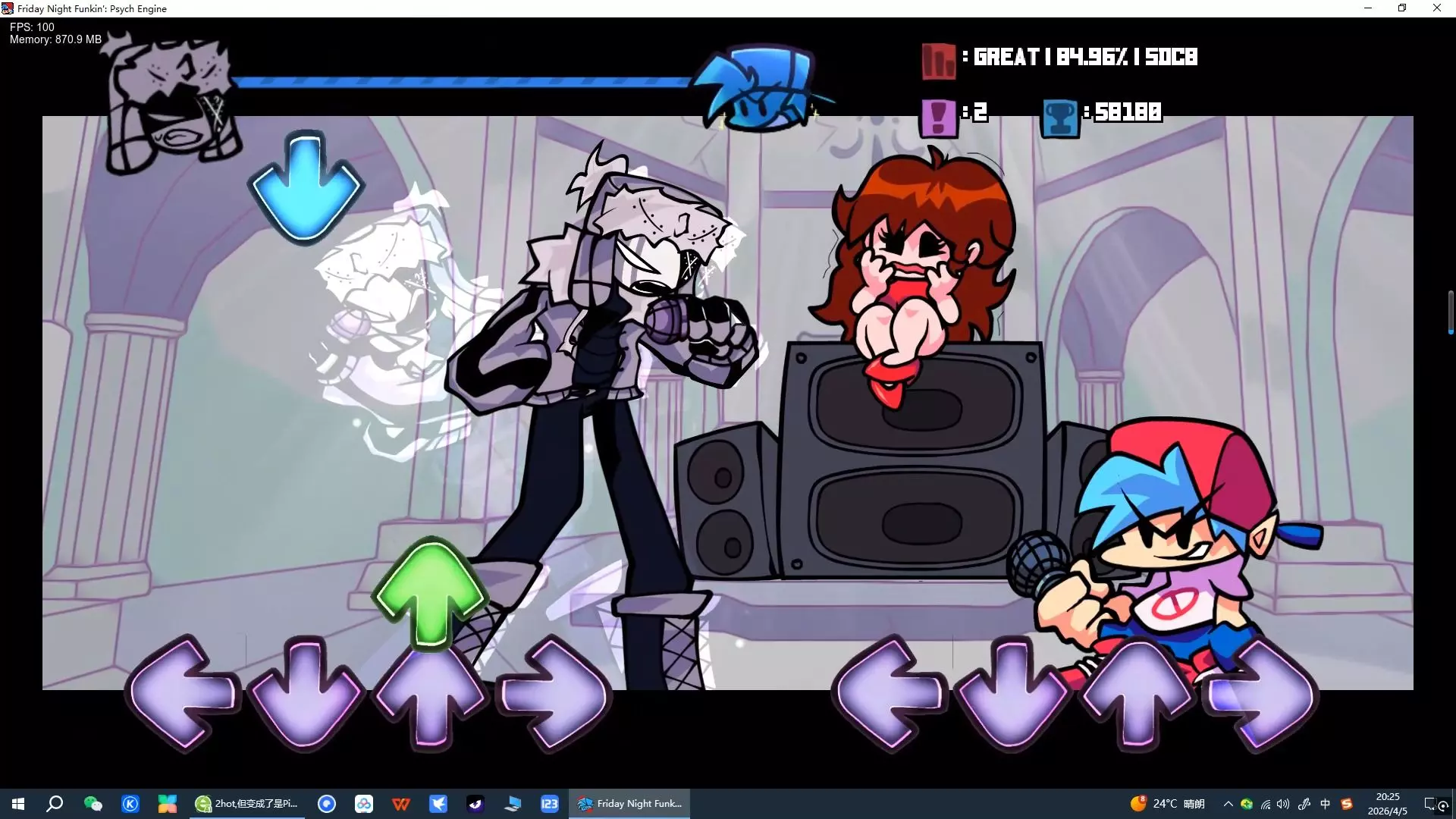Image resolution: width=1456 pixels, height=819 pixels.
Task: Expand the hidden system tray icons
Action: click(1228, 804)
